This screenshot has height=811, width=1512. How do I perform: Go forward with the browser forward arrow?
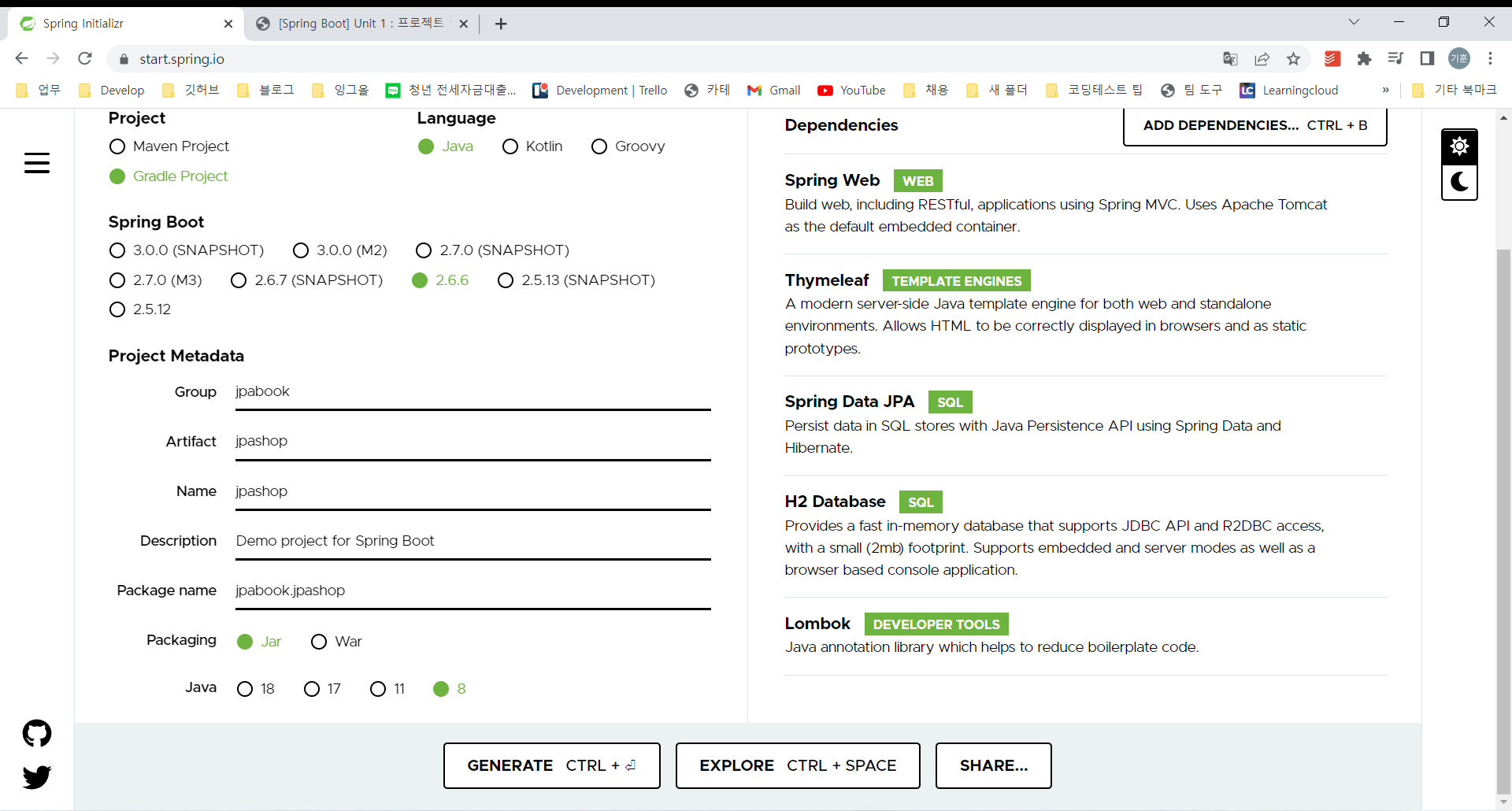53,58
